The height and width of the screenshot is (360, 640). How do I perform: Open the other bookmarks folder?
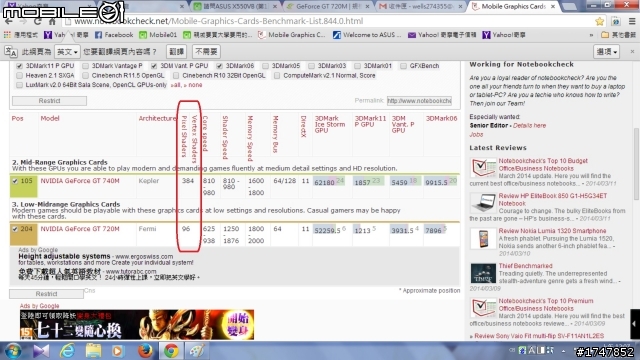click(618, 35)
